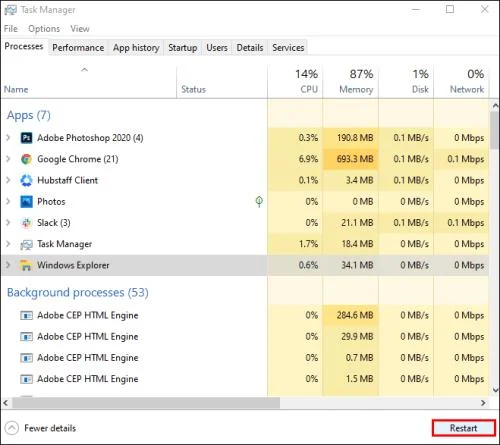
Task: Open the Options menu
Action: point(44,29)
